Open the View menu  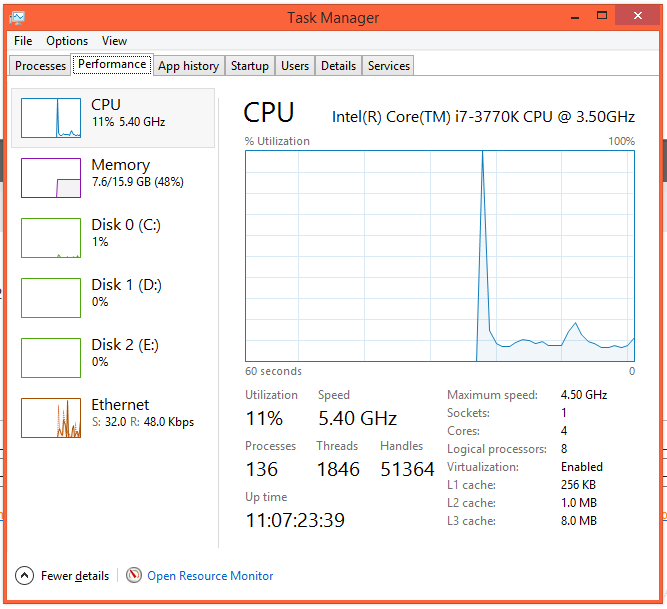[x=114, y=41]
